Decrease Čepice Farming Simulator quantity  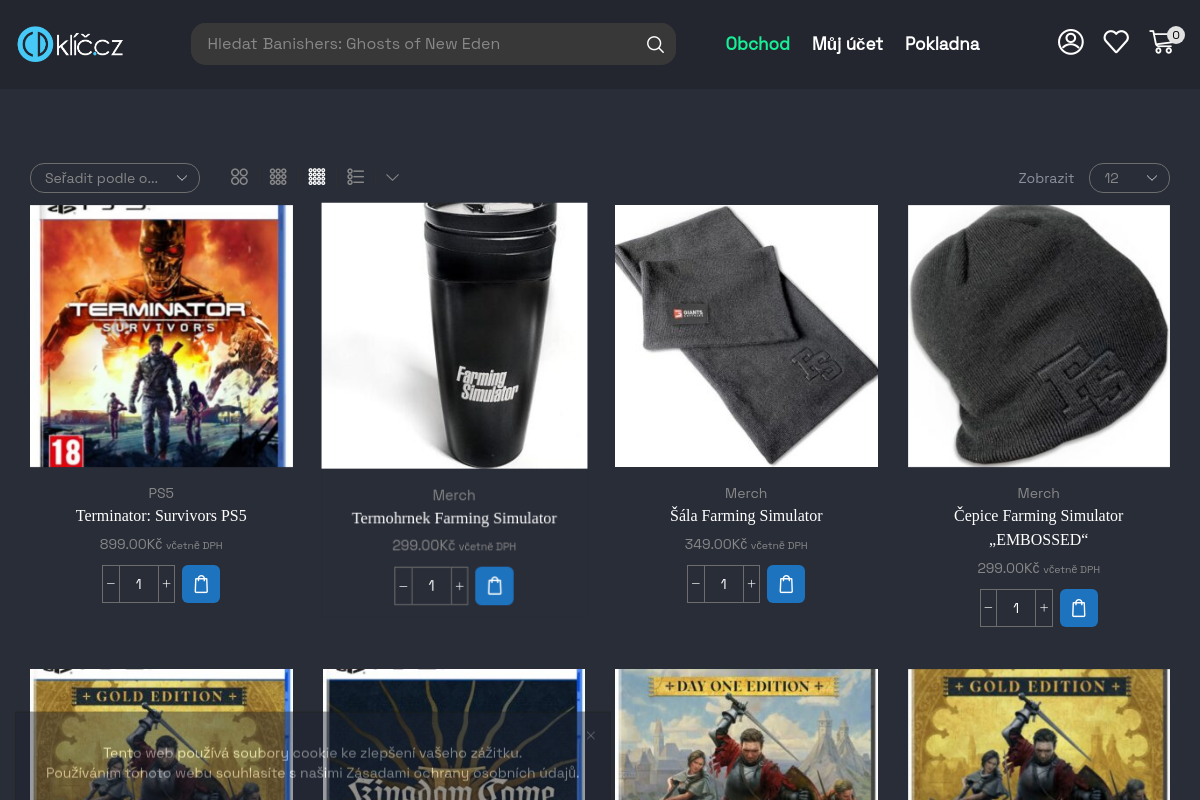[x=989, y=608]
